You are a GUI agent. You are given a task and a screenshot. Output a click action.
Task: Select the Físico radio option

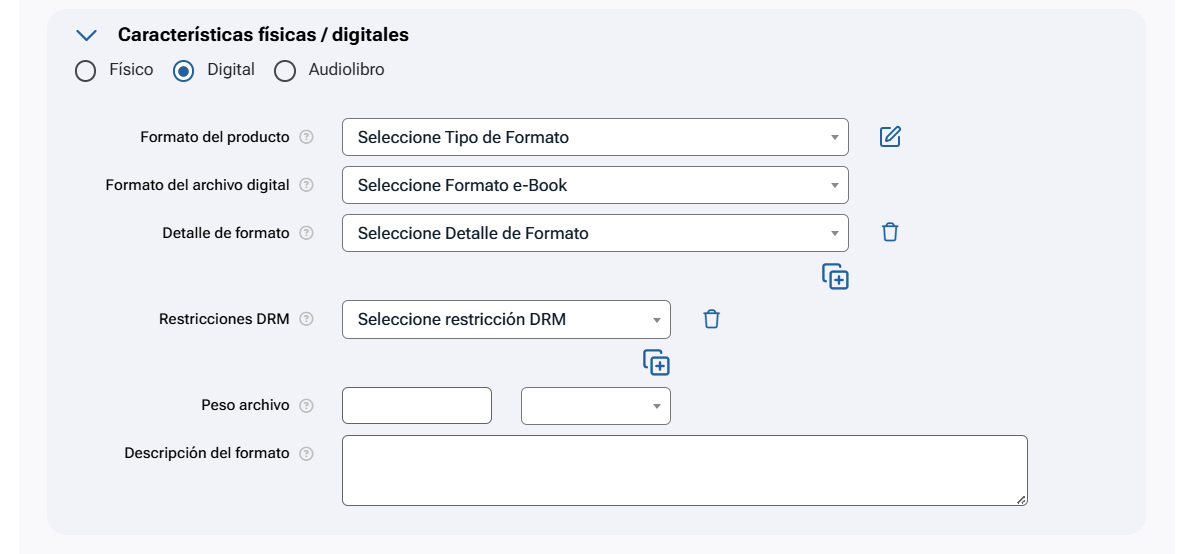tap(86, 71)
